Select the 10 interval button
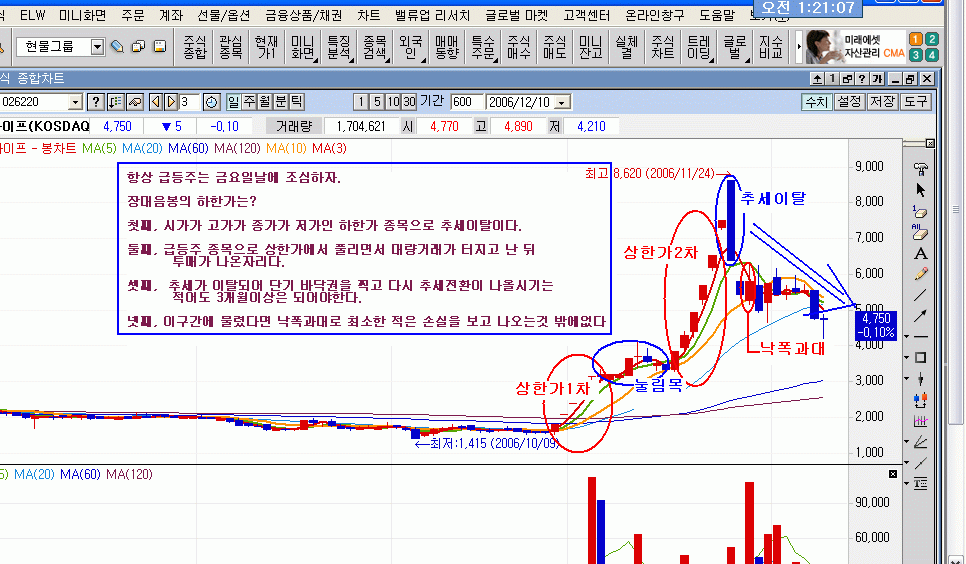The image size is (966, 564). (x=393, y=102)
